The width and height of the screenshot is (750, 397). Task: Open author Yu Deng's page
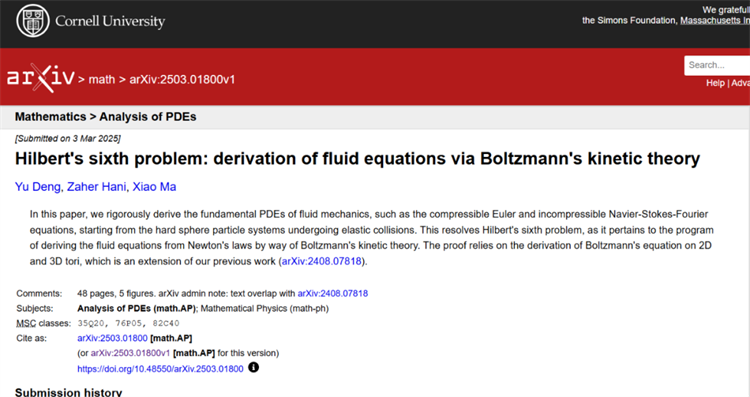(x=38, y=187)
